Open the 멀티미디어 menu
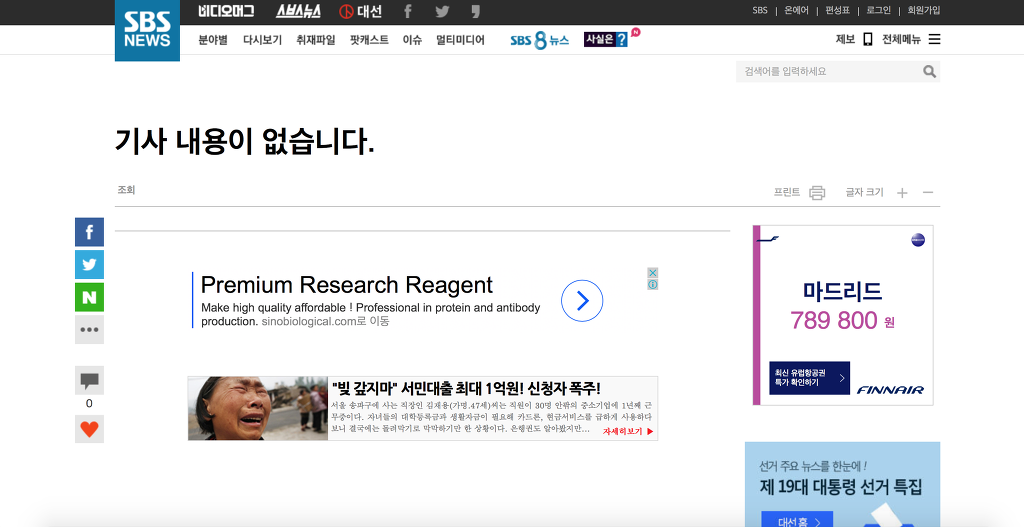 pos(460,40)
